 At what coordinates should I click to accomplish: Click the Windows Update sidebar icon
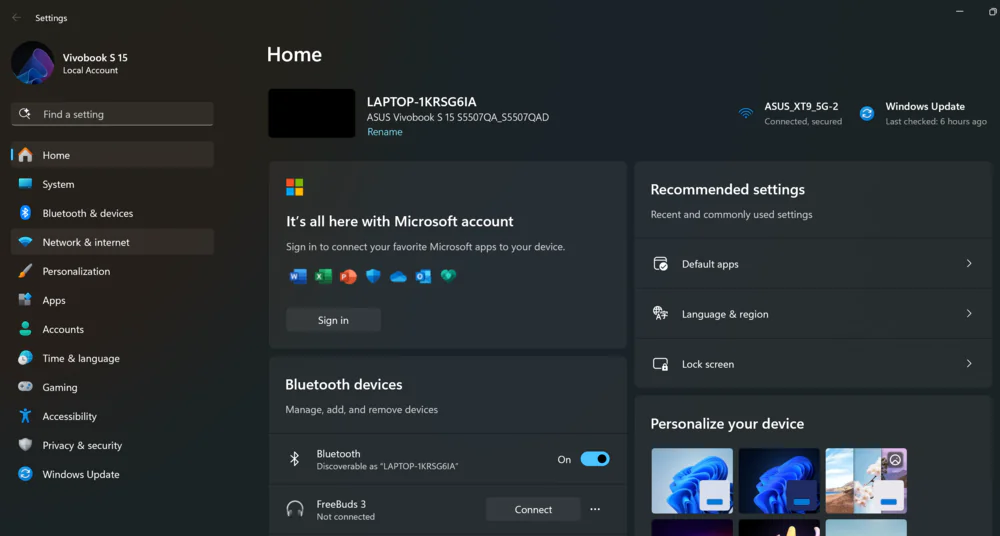26,474
